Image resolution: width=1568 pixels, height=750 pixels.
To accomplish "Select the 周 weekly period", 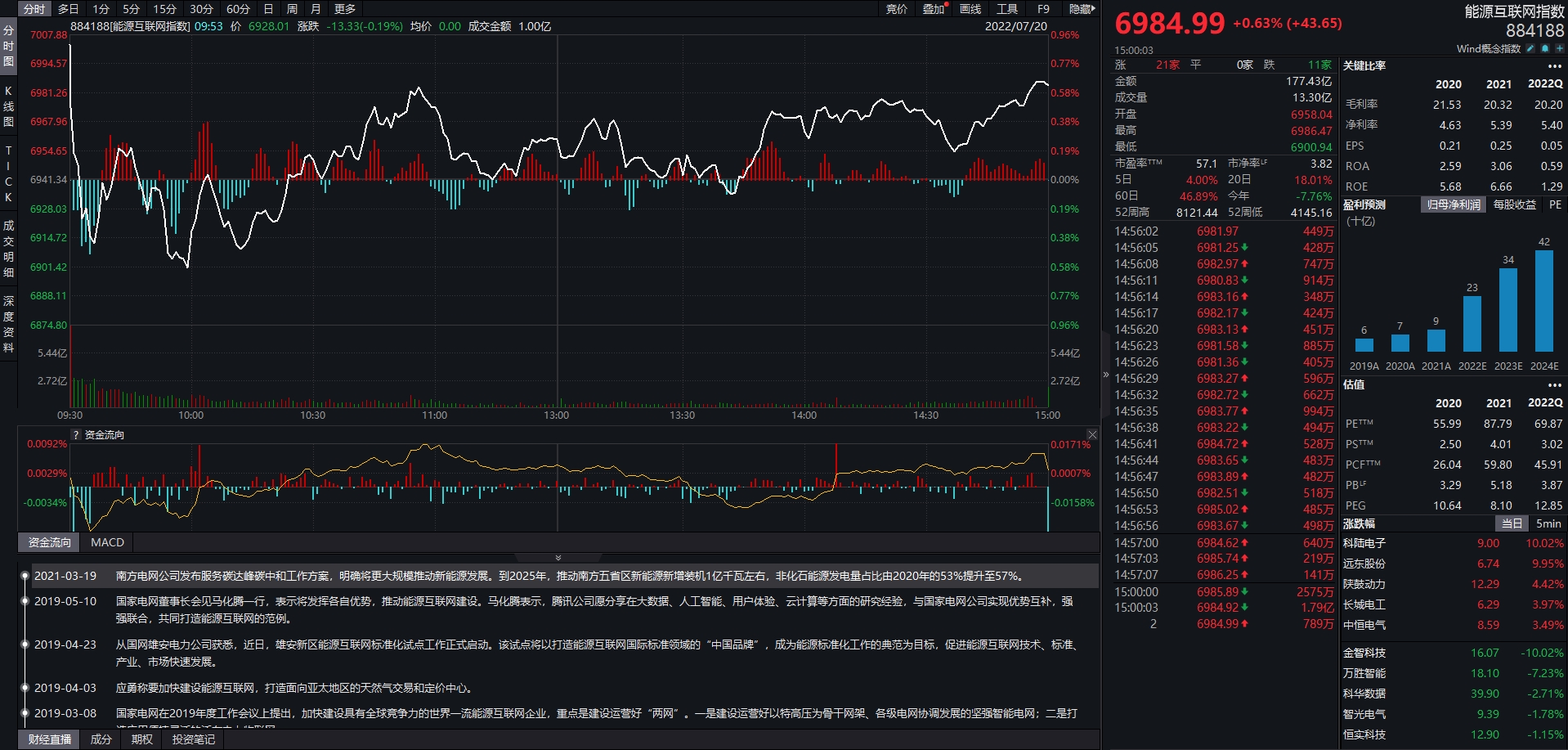I will pos(292,9).
